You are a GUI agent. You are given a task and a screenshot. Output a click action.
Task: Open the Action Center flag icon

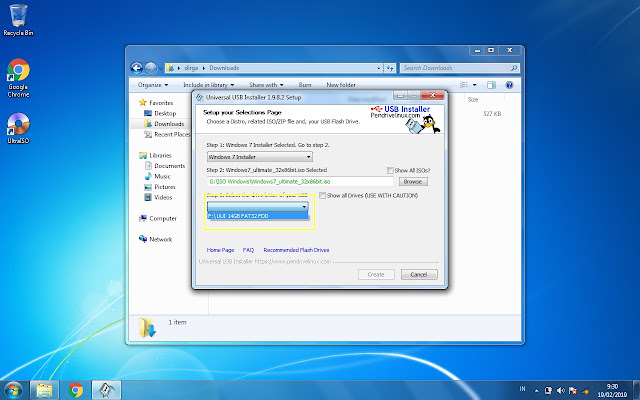[573, 391]
